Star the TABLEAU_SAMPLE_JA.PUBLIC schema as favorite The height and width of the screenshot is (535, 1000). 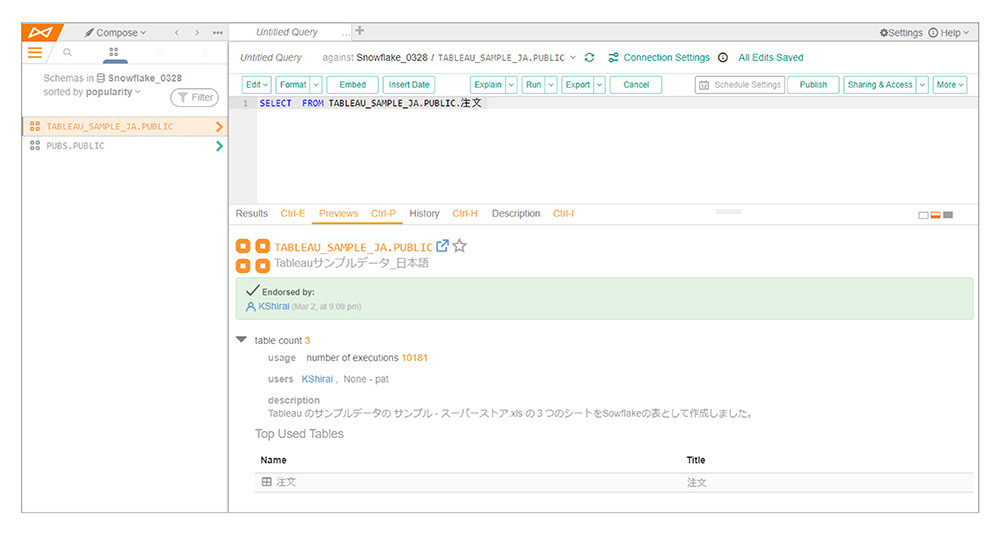point(460,246)
